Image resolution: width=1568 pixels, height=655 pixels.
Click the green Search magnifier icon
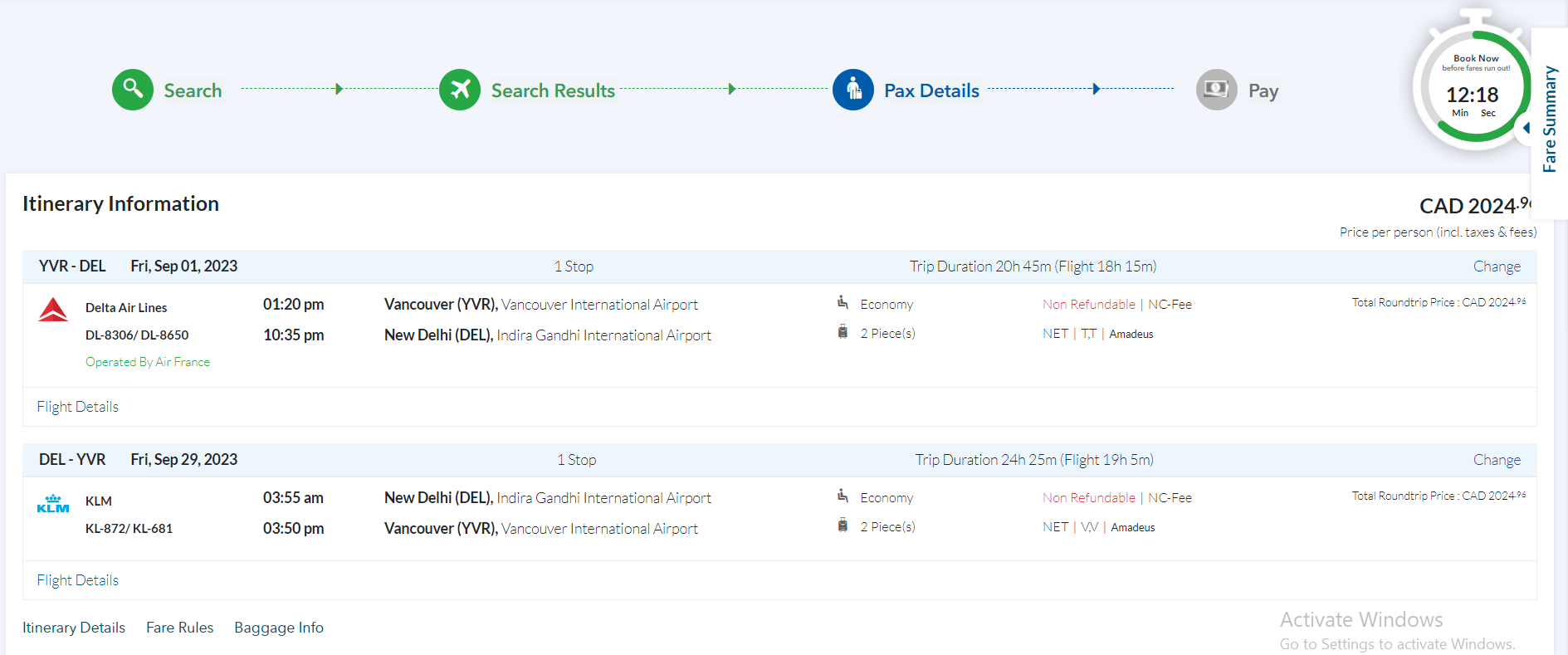pos(133,90)
